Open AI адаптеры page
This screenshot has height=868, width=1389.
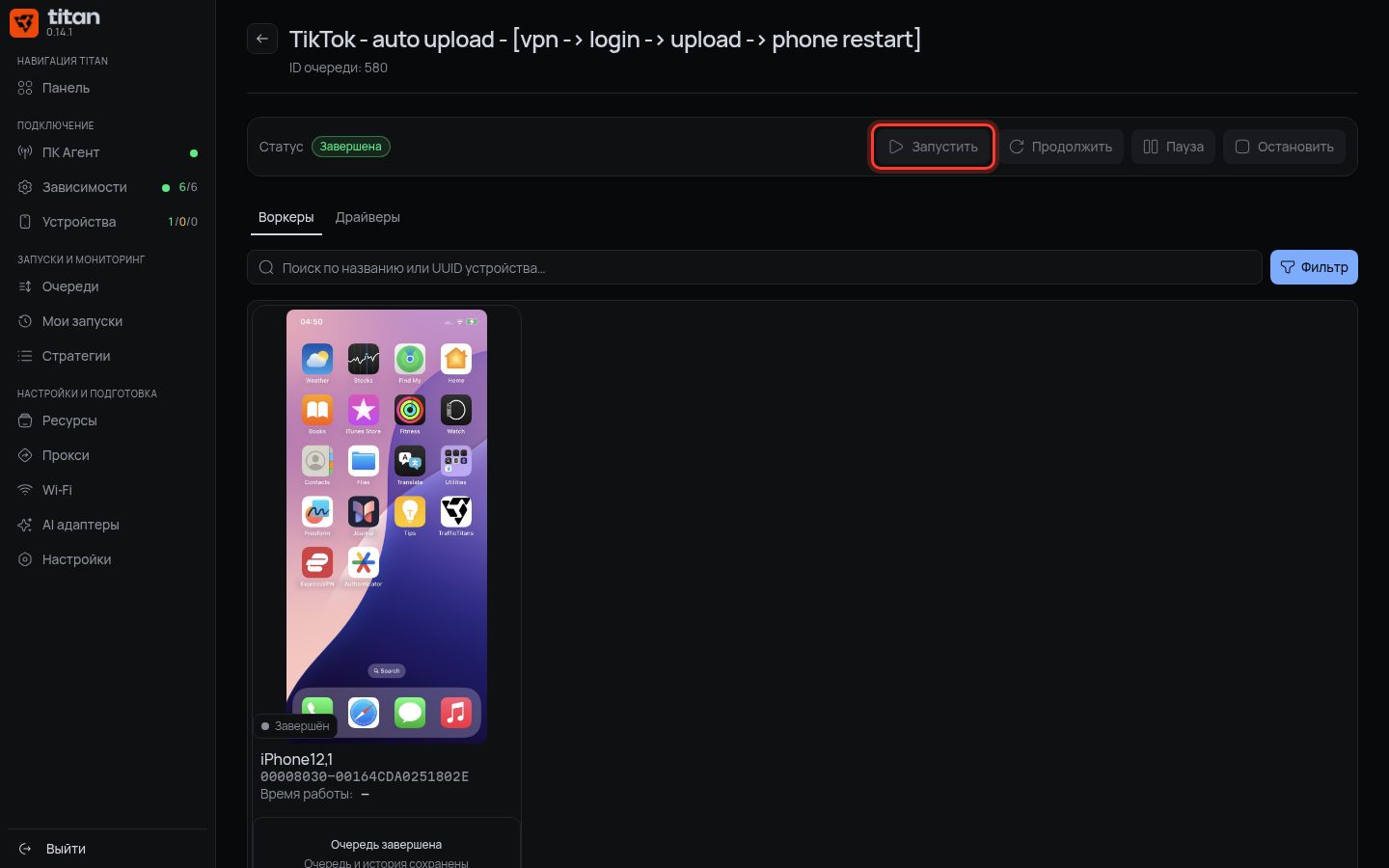pyautogui.click(x=107, y=525)
